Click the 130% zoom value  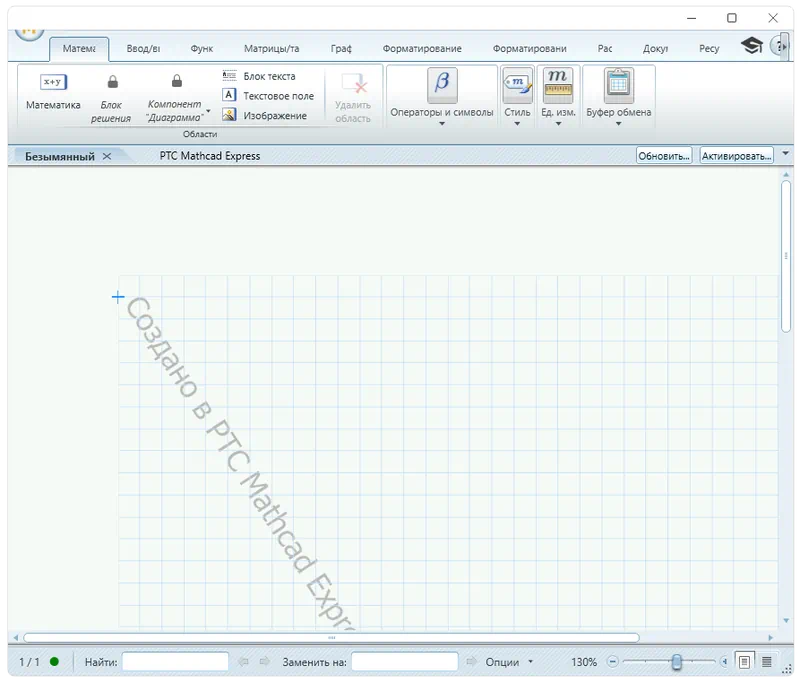pyautogui.click(x=584, y=662)
